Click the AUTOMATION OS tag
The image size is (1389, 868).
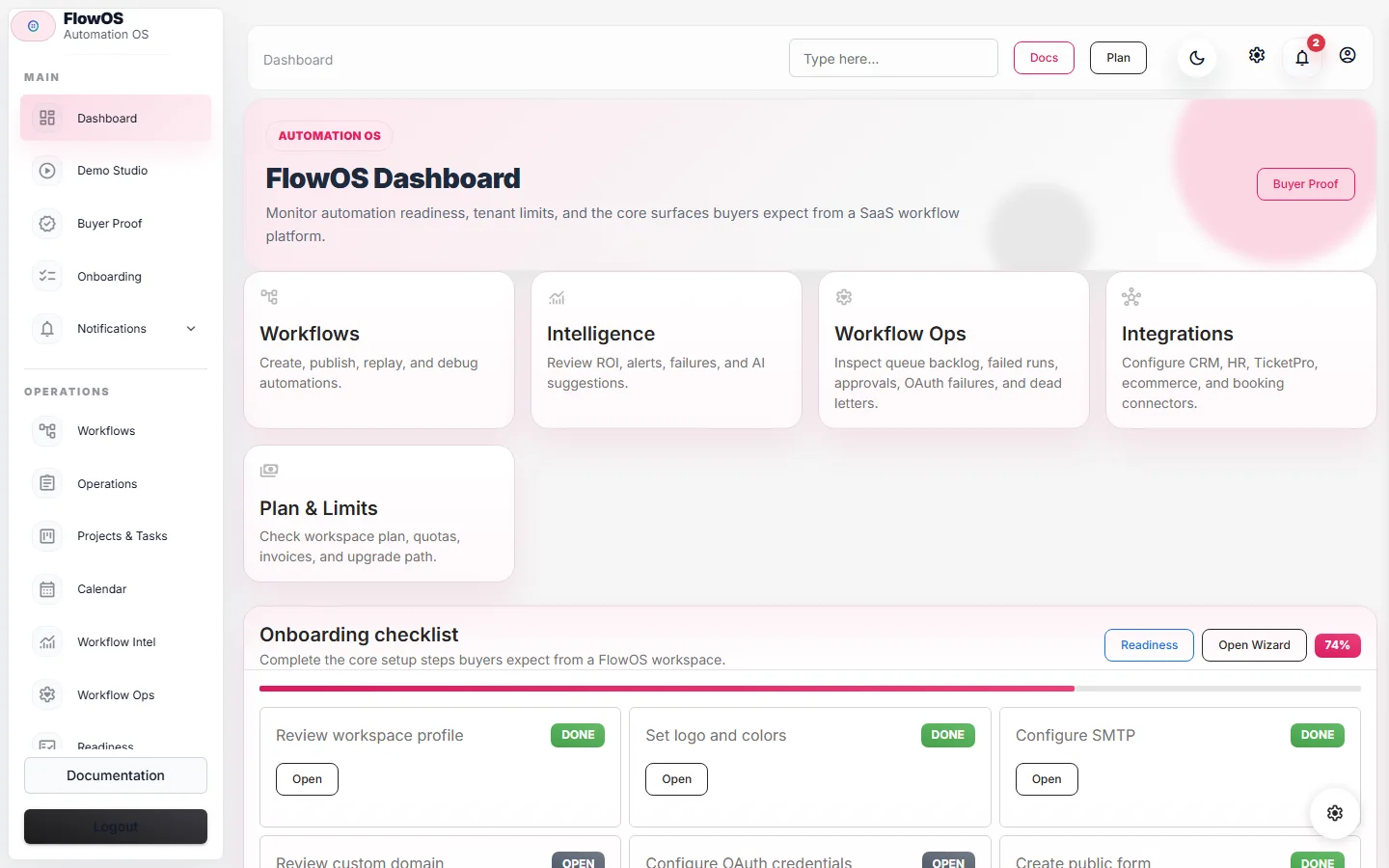click(329, 136)
